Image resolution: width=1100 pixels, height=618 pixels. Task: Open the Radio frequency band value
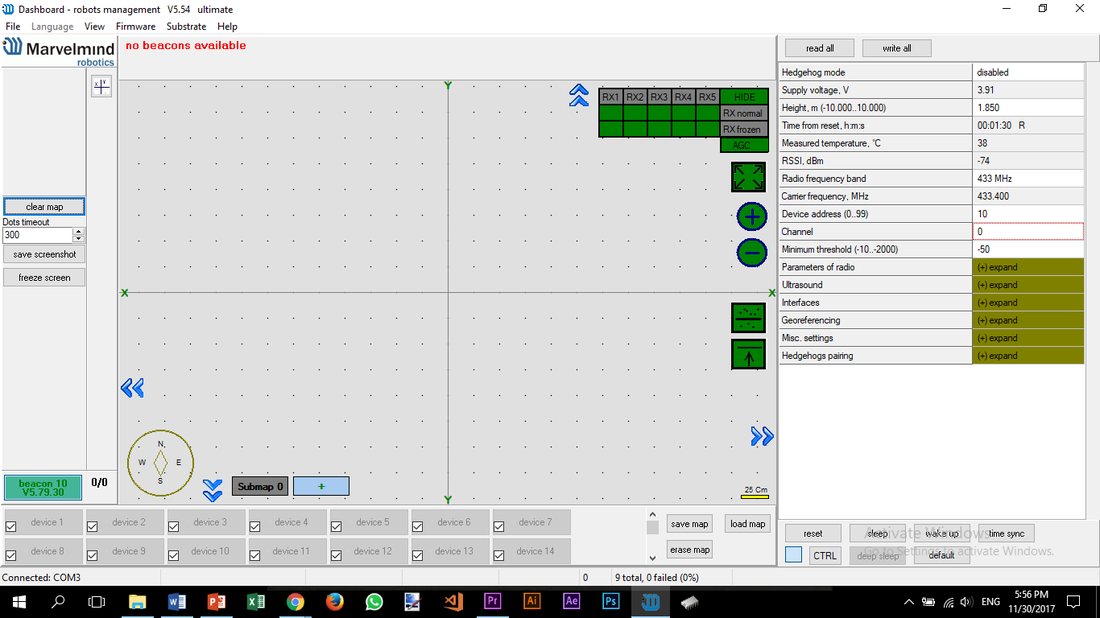click(1028, 178)
